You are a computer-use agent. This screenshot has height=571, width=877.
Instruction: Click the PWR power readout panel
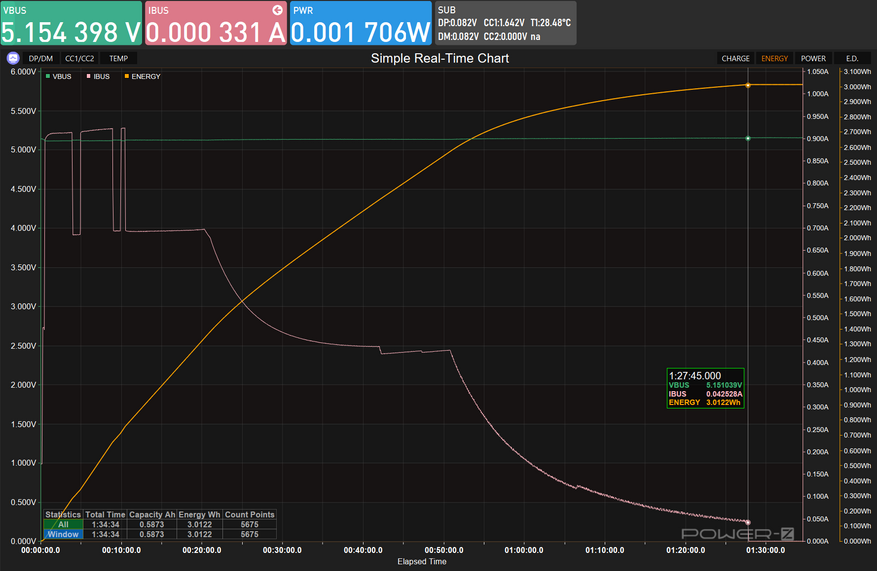361,23
